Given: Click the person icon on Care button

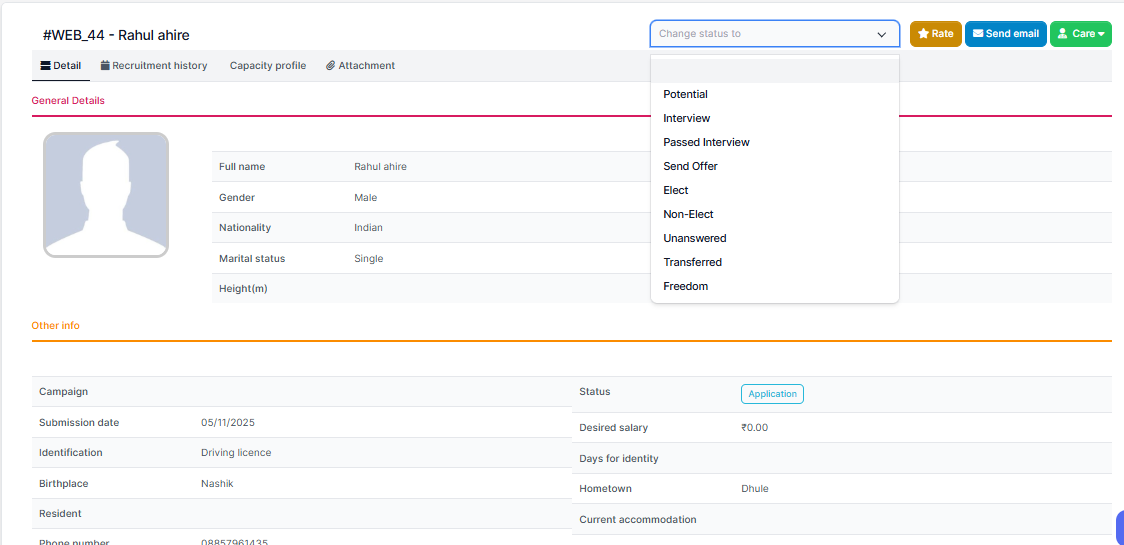Looking at the screenshot, I should pyautogui.click(x=1062, y=34).
